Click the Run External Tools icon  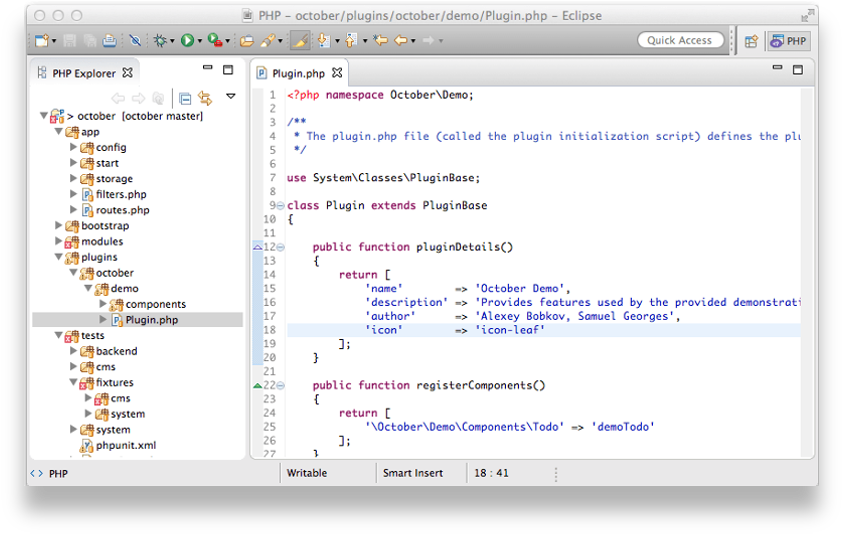215,40
